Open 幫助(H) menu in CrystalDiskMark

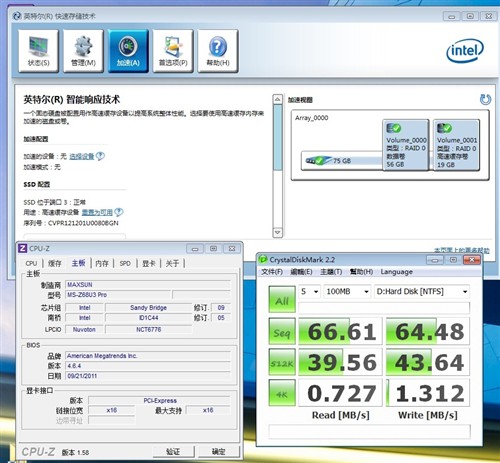coord(361,272)
